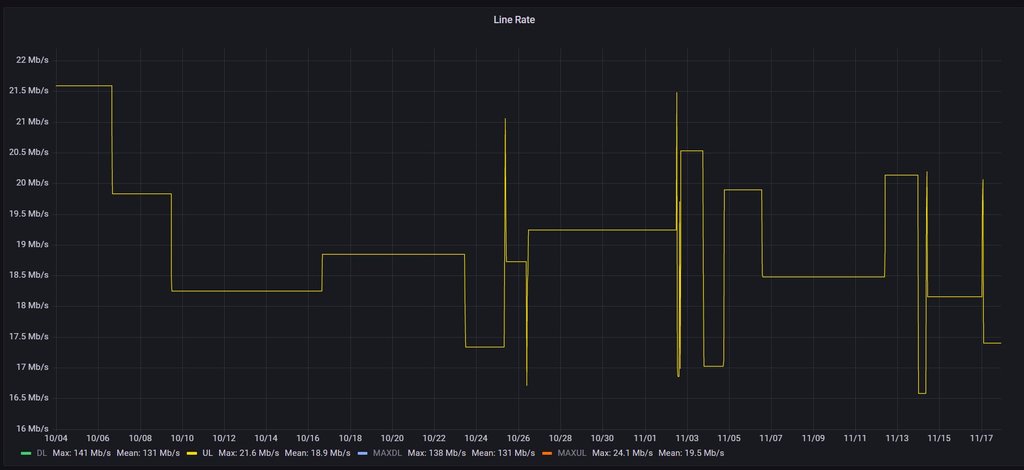Image resolution: width=1024 pixels, height=470 pixels.
Task: Show the MAXUL series via legend label
Action: click(x=572, y=454)
